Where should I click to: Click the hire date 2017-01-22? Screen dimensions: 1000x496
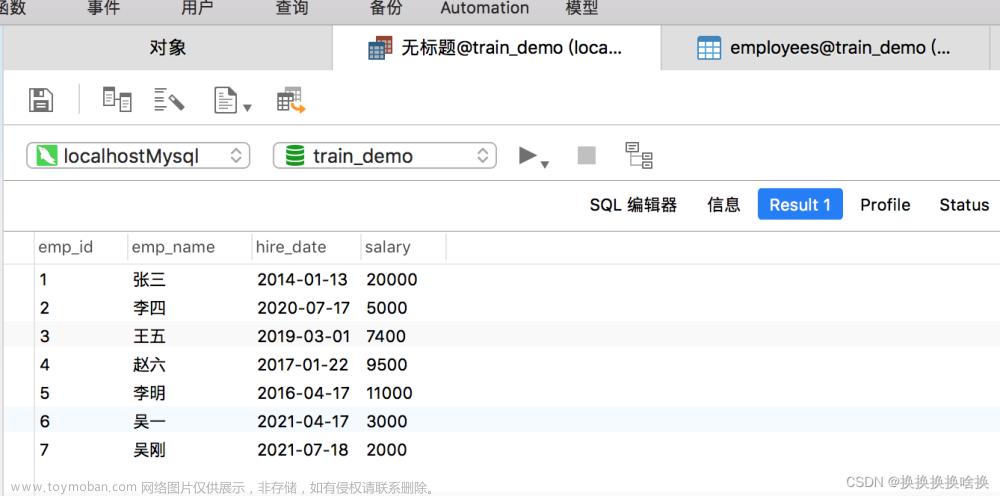click(303, 365)
